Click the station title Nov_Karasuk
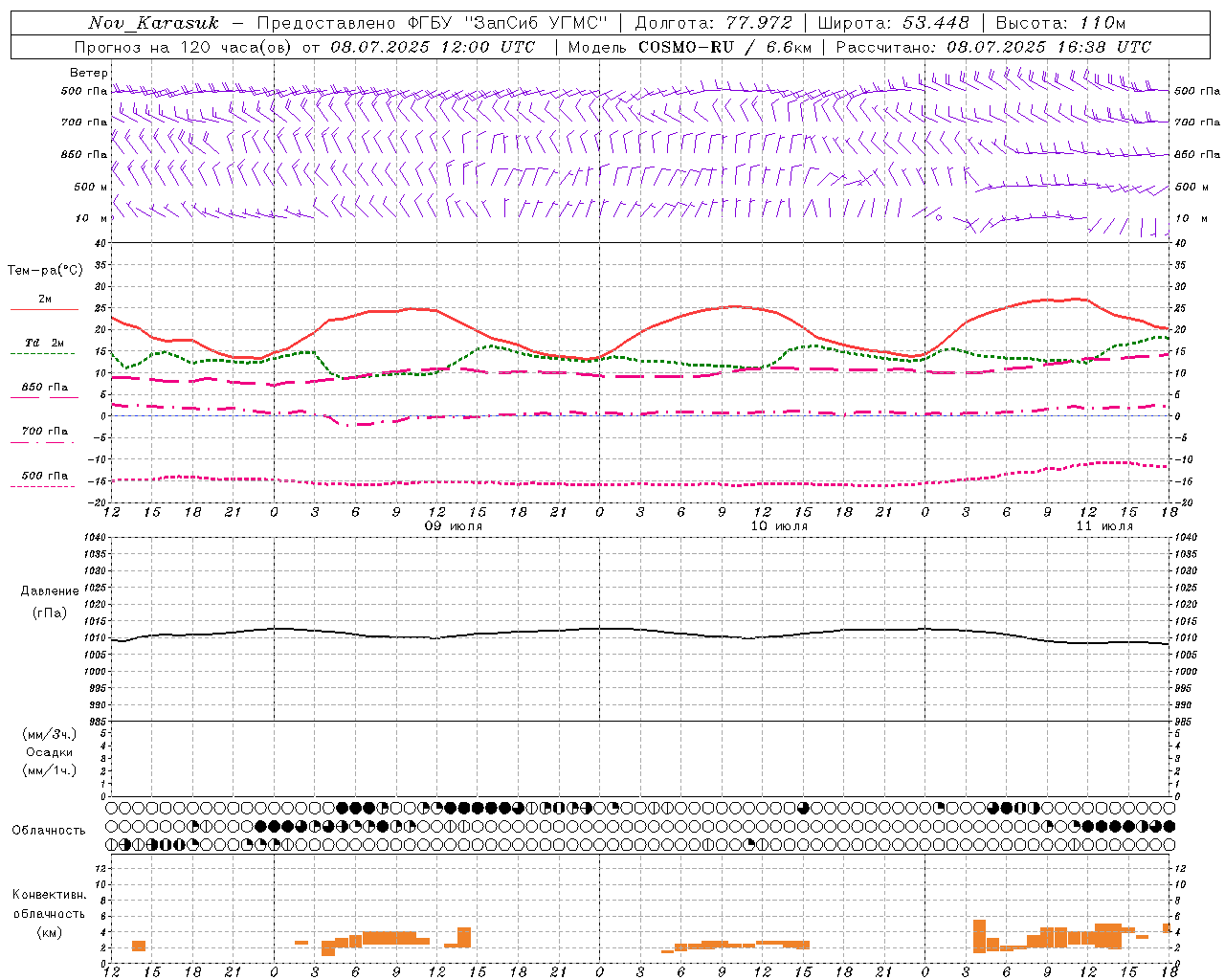Screen dimensions: 1225x980 [x=153, y=23]
